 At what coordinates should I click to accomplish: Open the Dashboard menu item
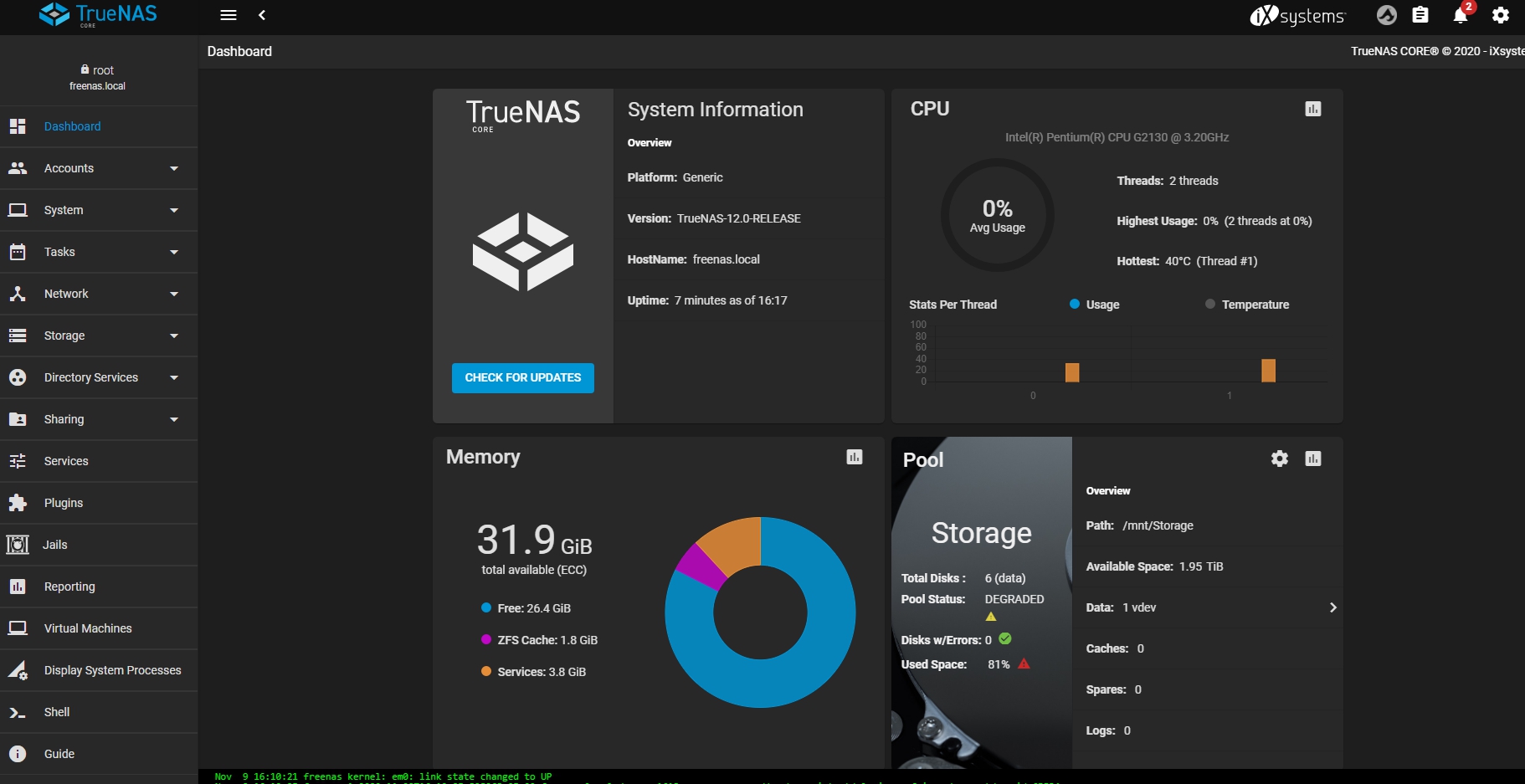tap(99, 126)
